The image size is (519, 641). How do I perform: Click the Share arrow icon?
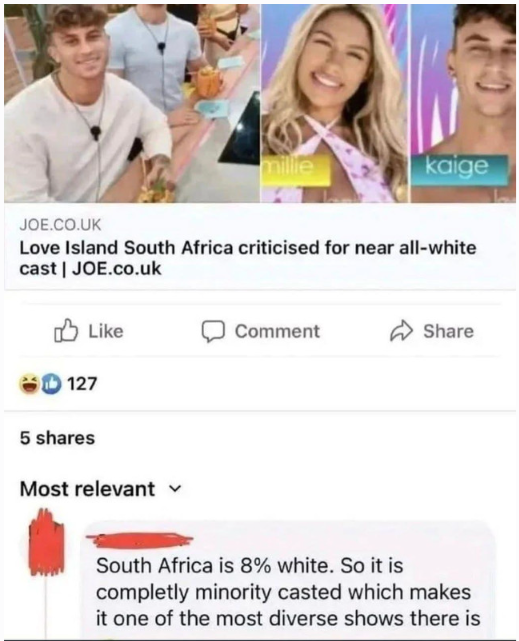[402, 332]
